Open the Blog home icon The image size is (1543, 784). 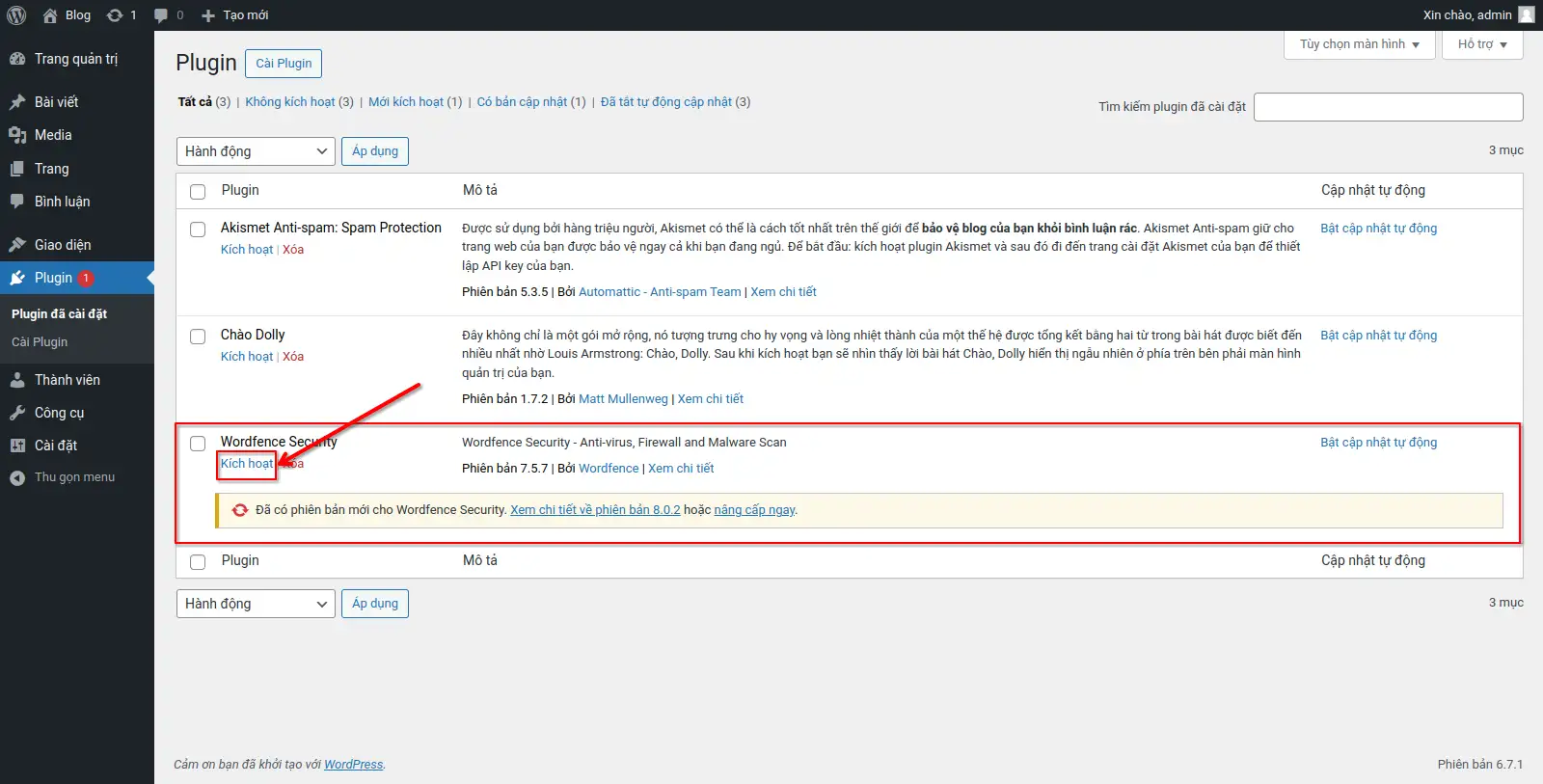(50, 15)
